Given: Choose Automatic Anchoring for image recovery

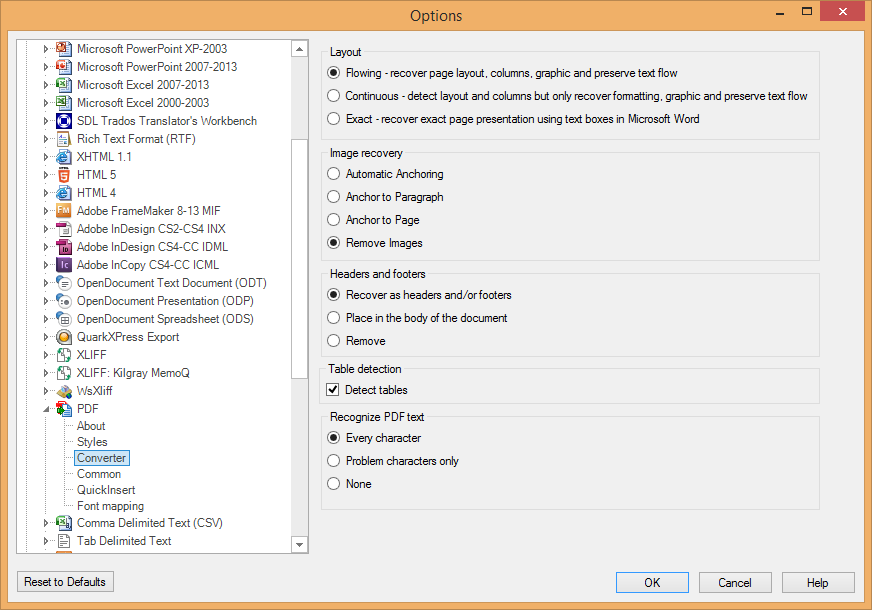Looking at the screenshot, I should pyautogui.click(x=333, y=173).
